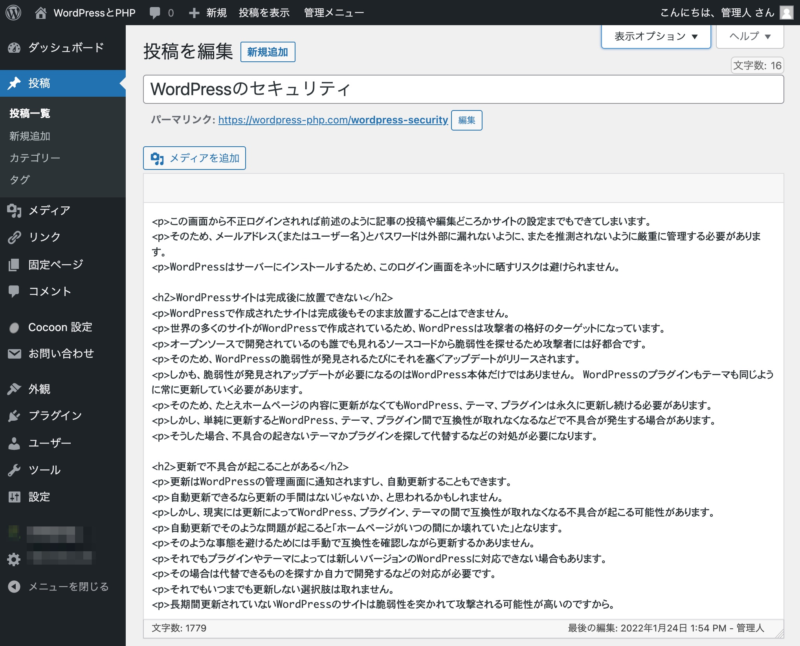Click the pushpin icon next to 投稿
This screenshot has width=800, height=646.
pos(14,83)
